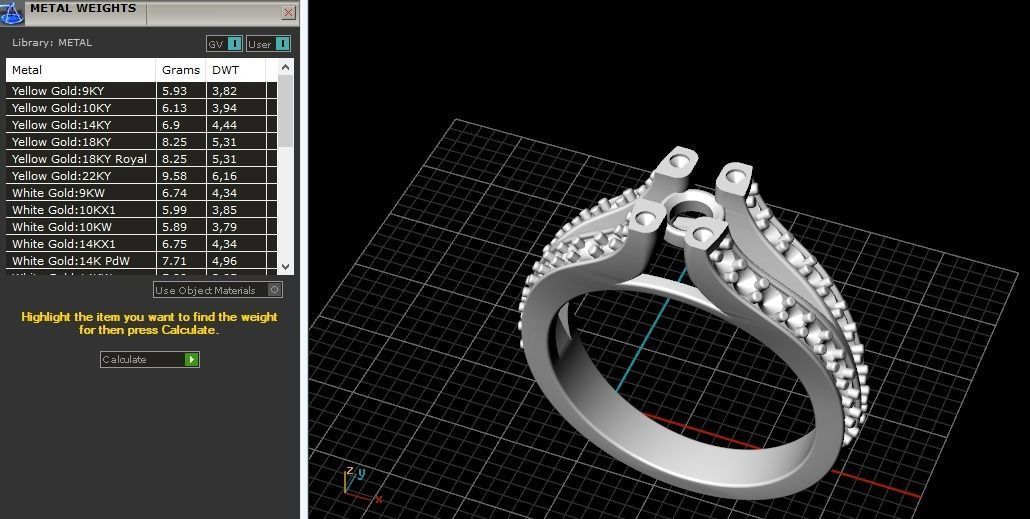Select the White Gold:14KX1 row
Viewport: 1030px width, 519px height.
tap(141, 244)
